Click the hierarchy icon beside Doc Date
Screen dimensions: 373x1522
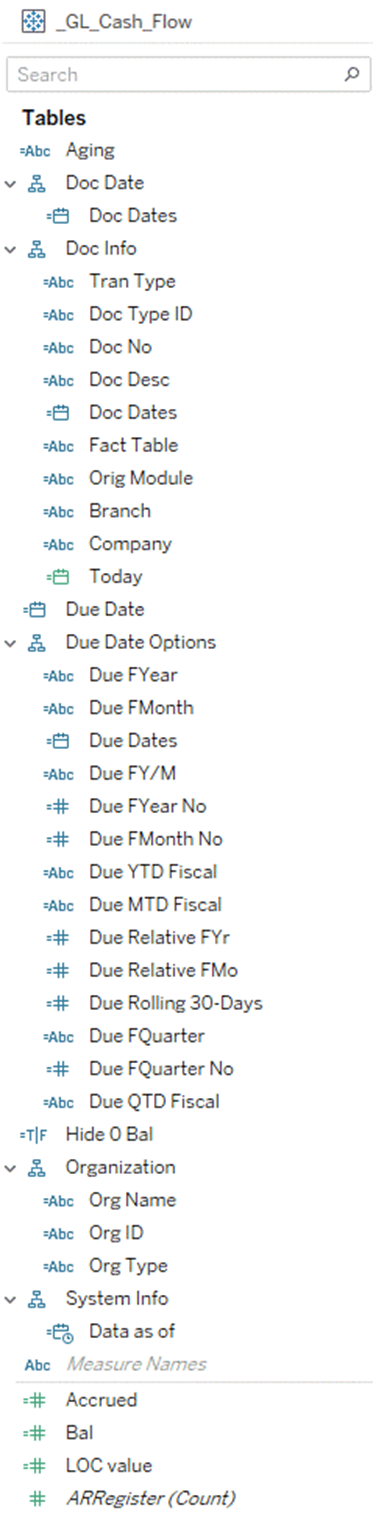point(38,183)
